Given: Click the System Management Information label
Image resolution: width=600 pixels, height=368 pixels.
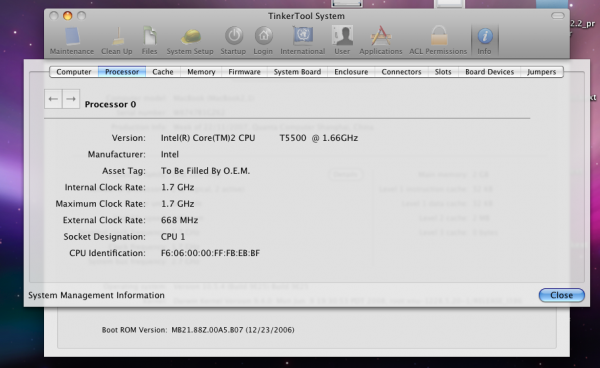Looking at the screenshot, I should click(x=96, y=295).
